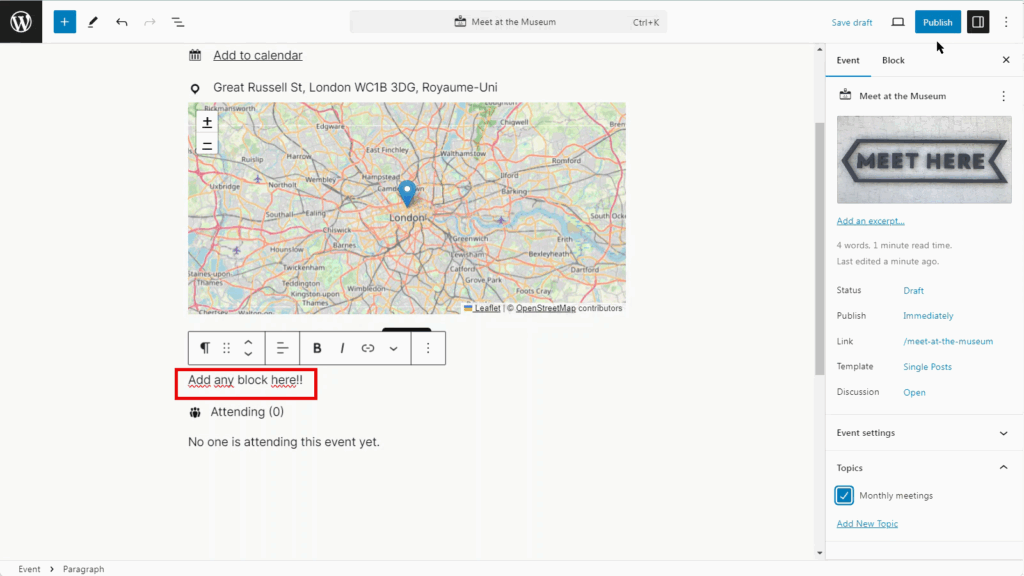Select the pencil Tools icon

pyautogui.click(x=93, y=22)
